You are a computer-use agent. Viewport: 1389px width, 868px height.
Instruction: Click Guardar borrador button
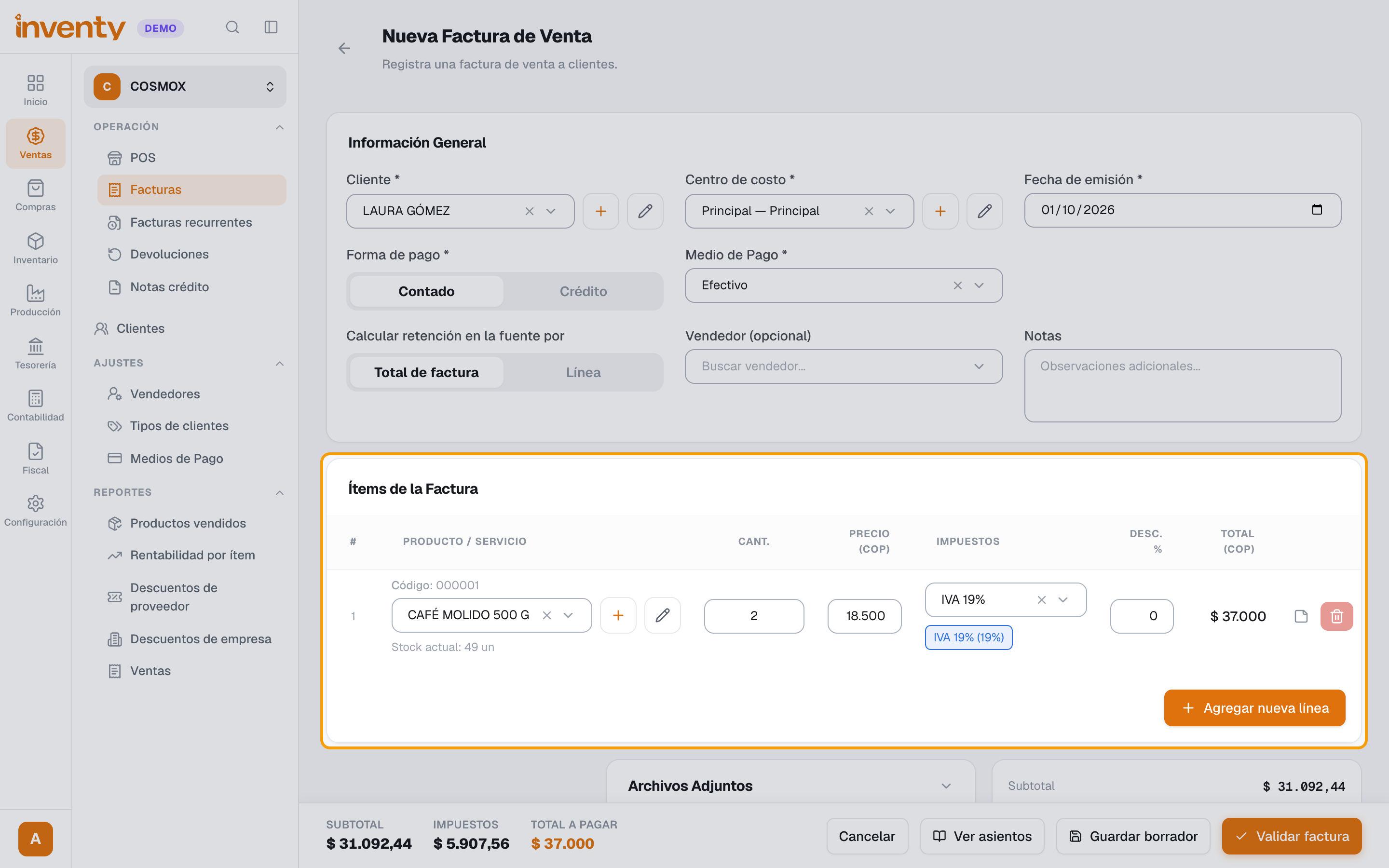1133,837
